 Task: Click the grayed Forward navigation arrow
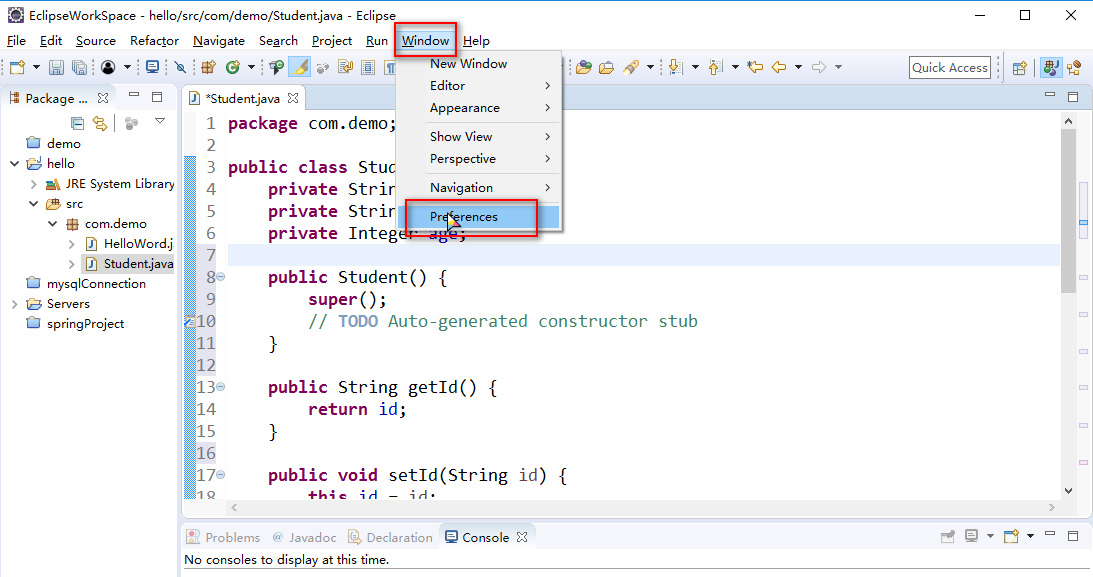(820, 67)
